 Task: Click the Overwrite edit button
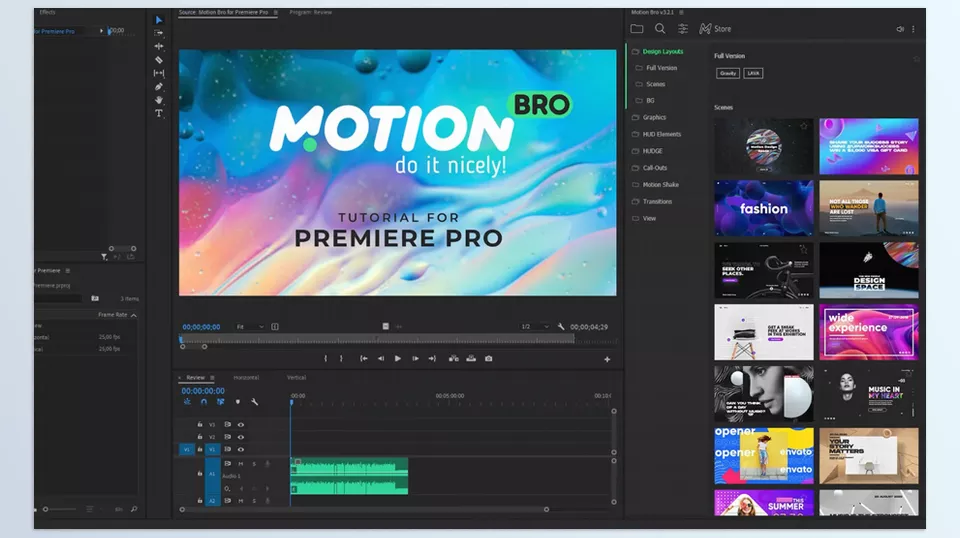coord(471,359)
